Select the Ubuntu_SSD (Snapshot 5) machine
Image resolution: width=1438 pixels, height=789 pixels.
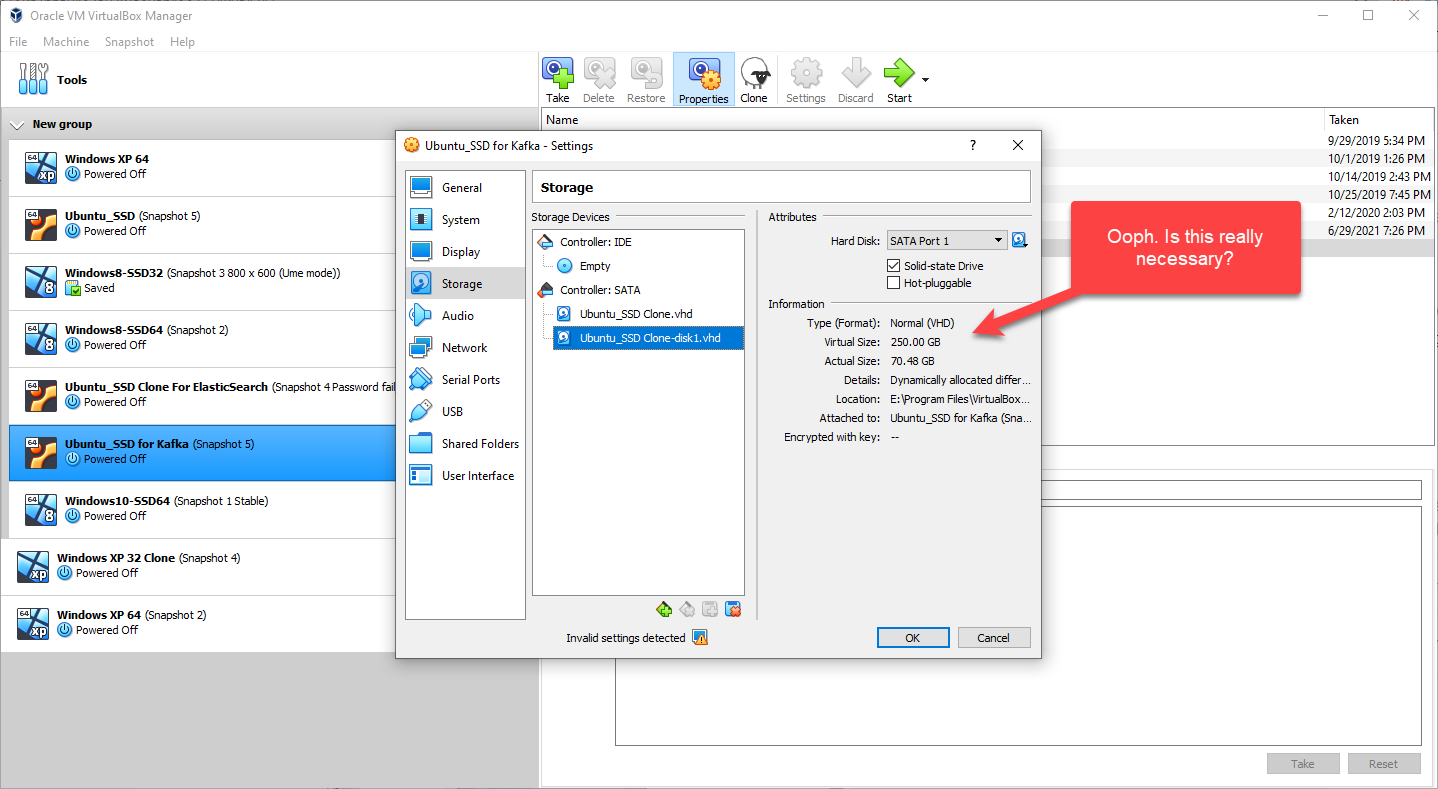[204, 225]
